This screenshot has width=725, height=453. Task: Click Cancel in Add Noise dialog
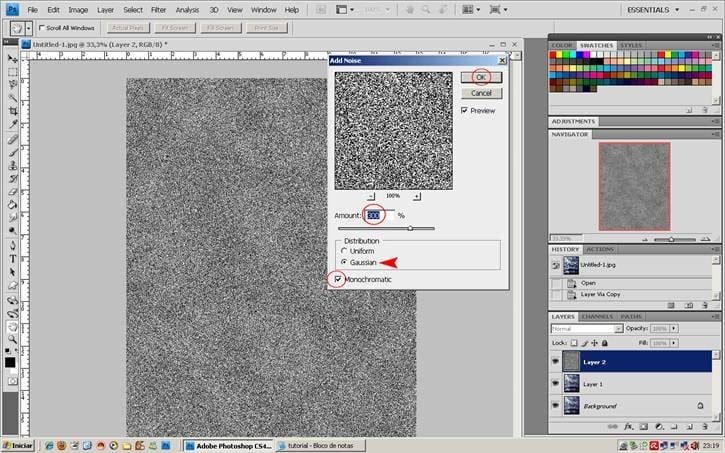pyautogui.click(x=481, y=93)
